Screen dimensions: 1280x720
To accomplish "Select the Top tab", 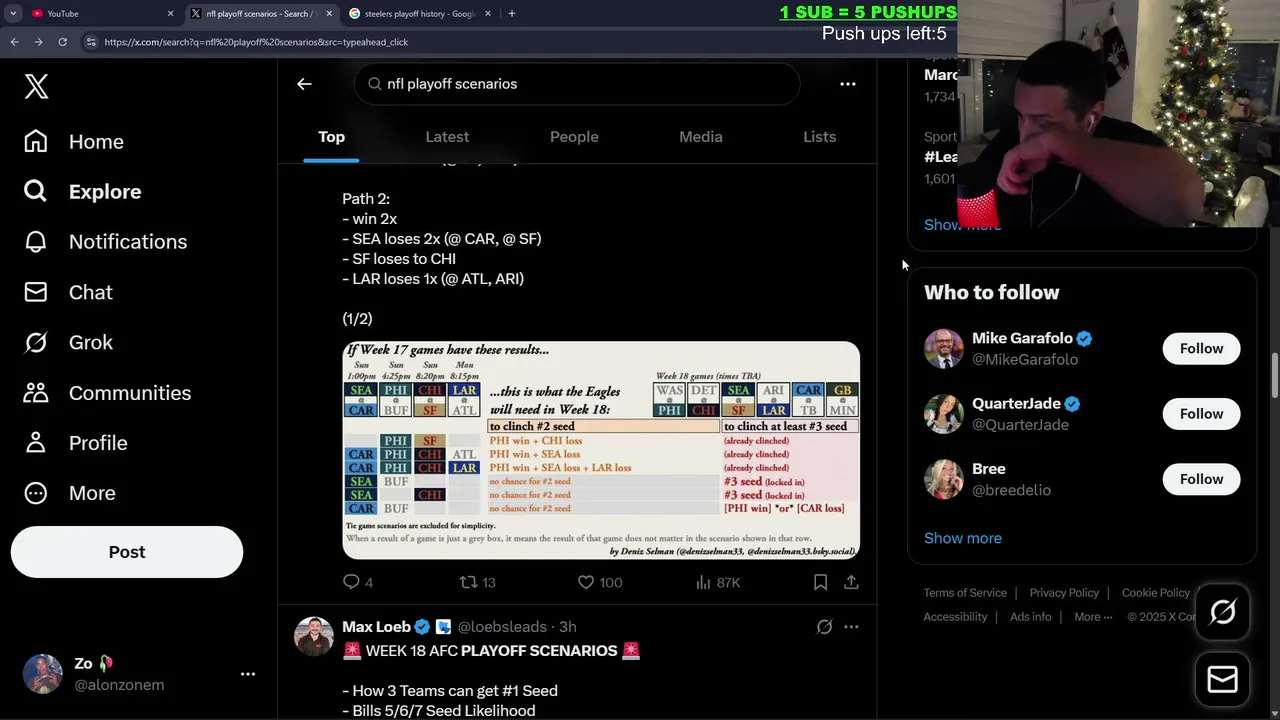I will point(331,137).
